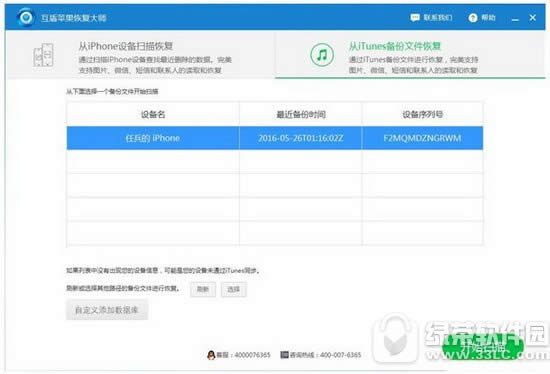Open 帮助 with the question mark icon
This screenshot has height=374, width=550.
[x=473, y=18]
